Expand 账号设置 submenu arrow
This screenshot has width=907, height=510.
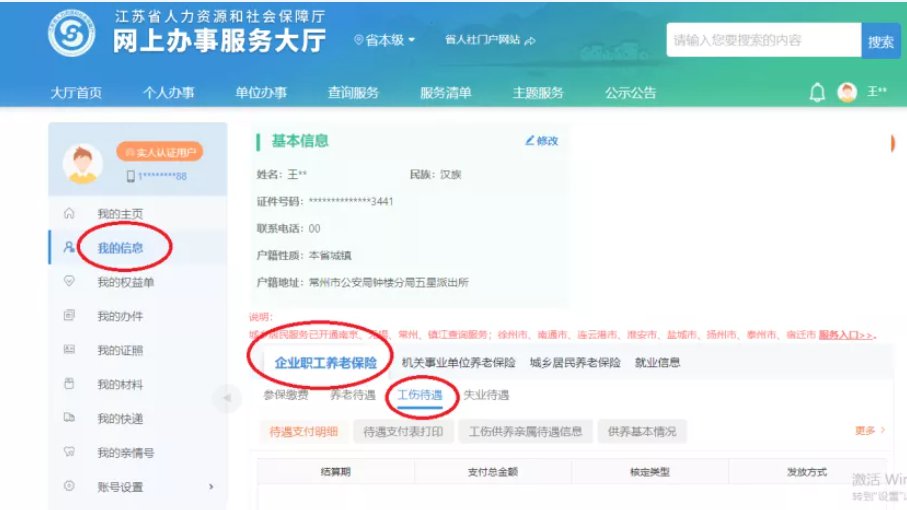point(211,487)
